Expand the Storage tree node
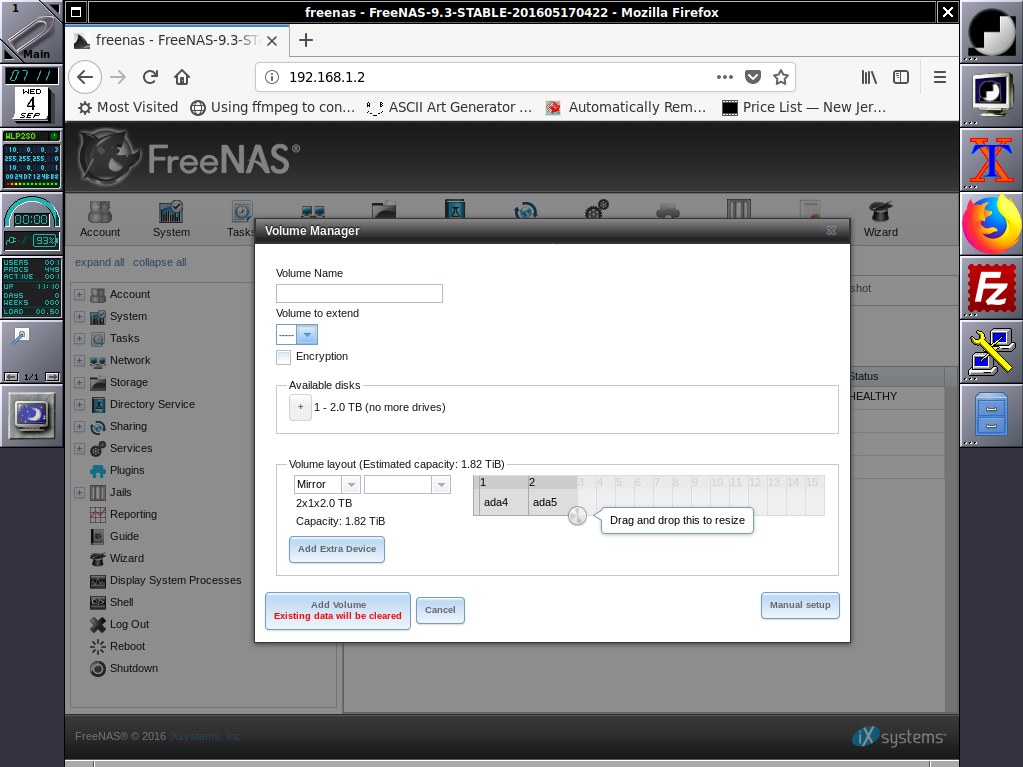 tap(80, 383)
